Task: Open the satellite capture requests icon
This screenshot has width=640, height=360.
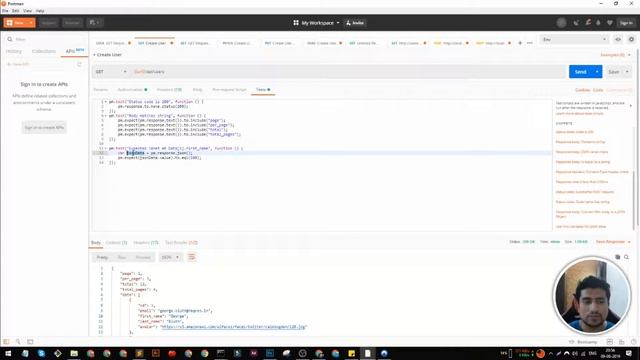Action: tap(576, 23)
